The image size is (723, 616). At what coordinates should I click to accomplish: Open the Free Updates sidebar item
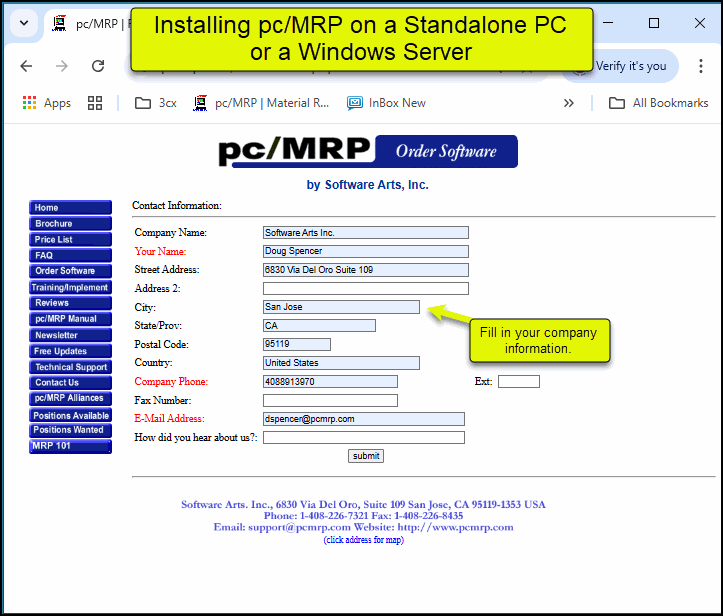[x=71, y=351]
